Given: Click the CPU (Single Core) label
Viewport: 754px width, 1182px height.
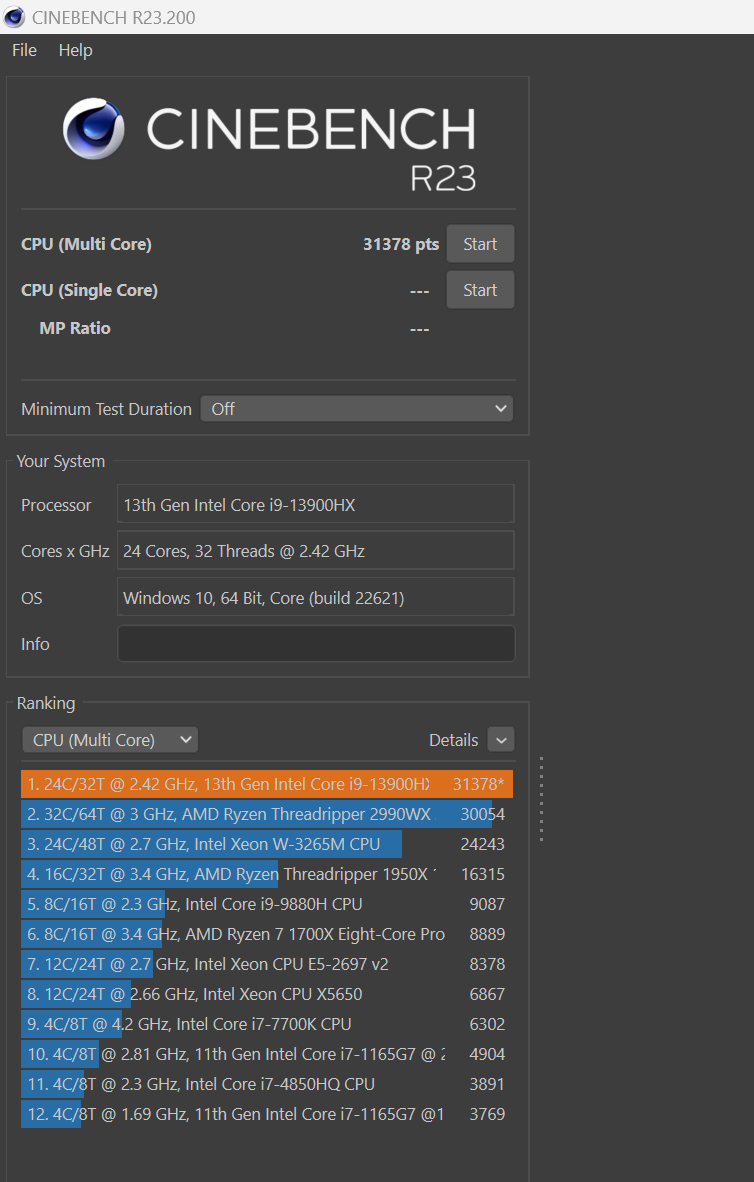Looking at the screenshot, I should pyautogui.click(x=89, y=290).
